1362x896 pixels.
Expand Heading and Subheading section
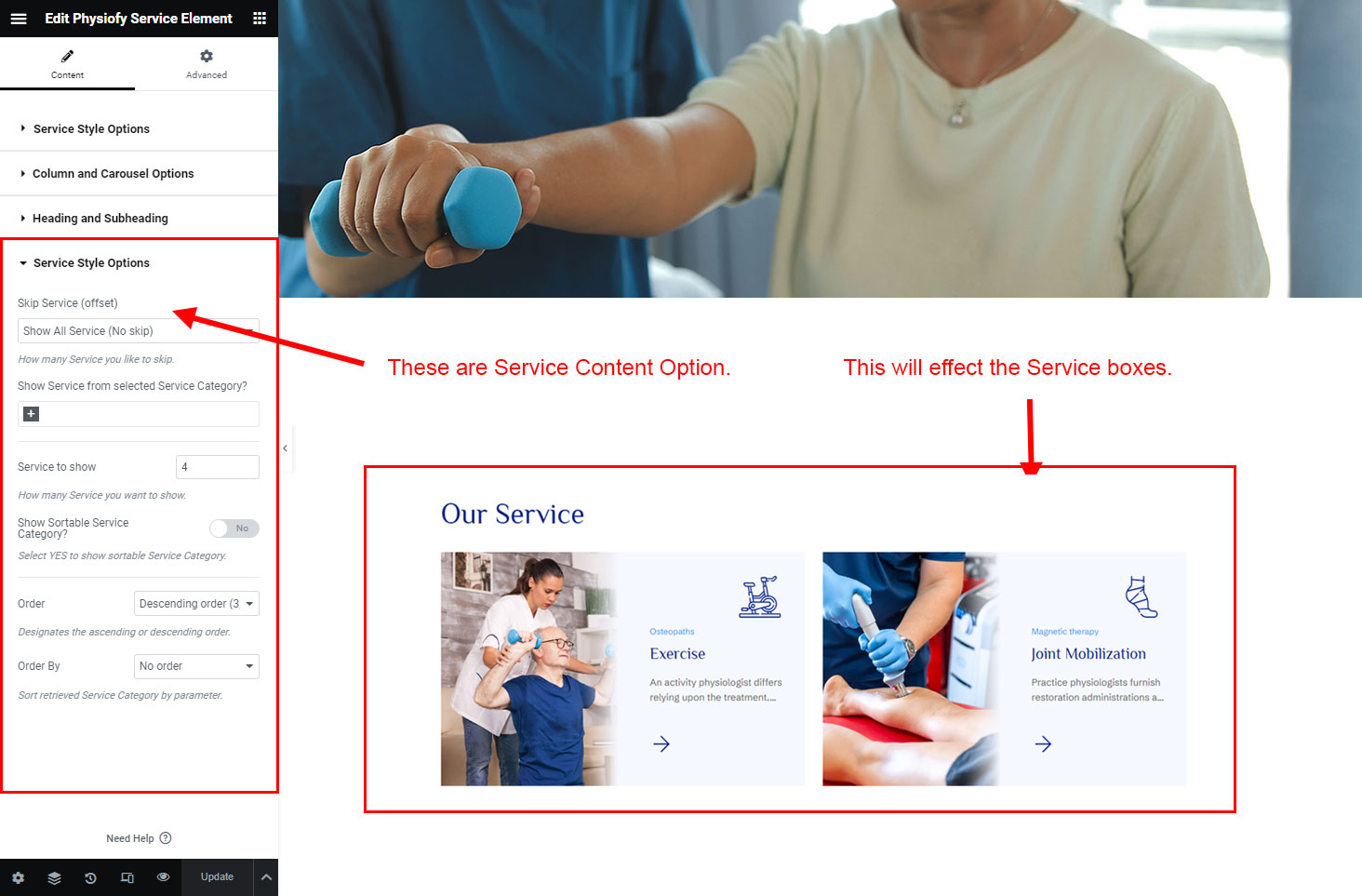139,219
